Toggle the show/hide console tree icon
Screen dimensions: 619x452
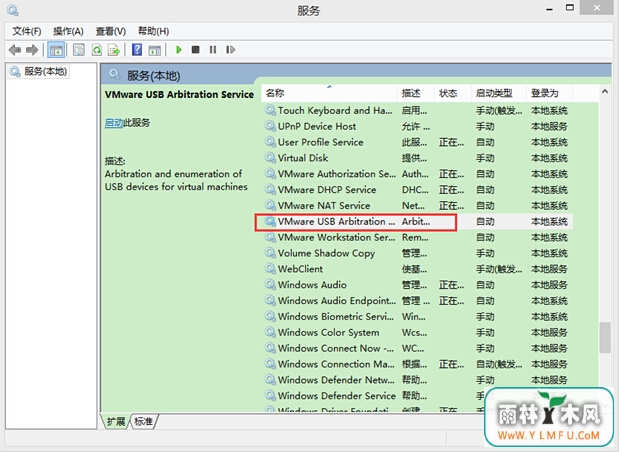[x=56, y=50]
